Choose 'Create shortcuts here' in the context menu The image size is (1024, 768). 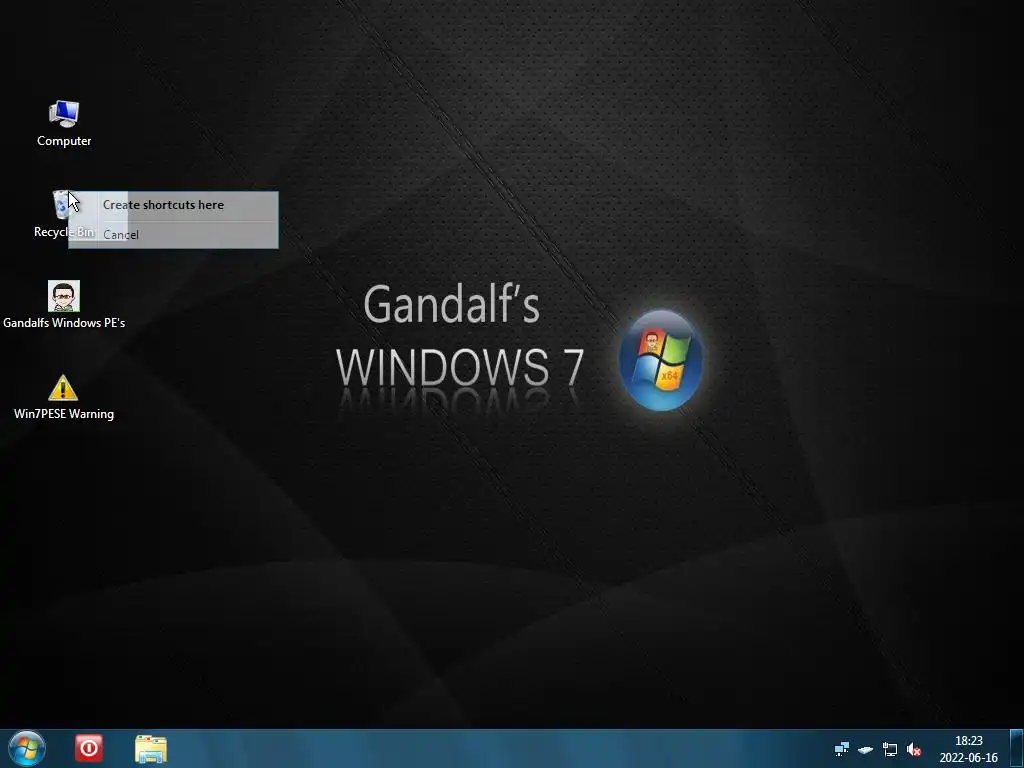tap(173, 205)
